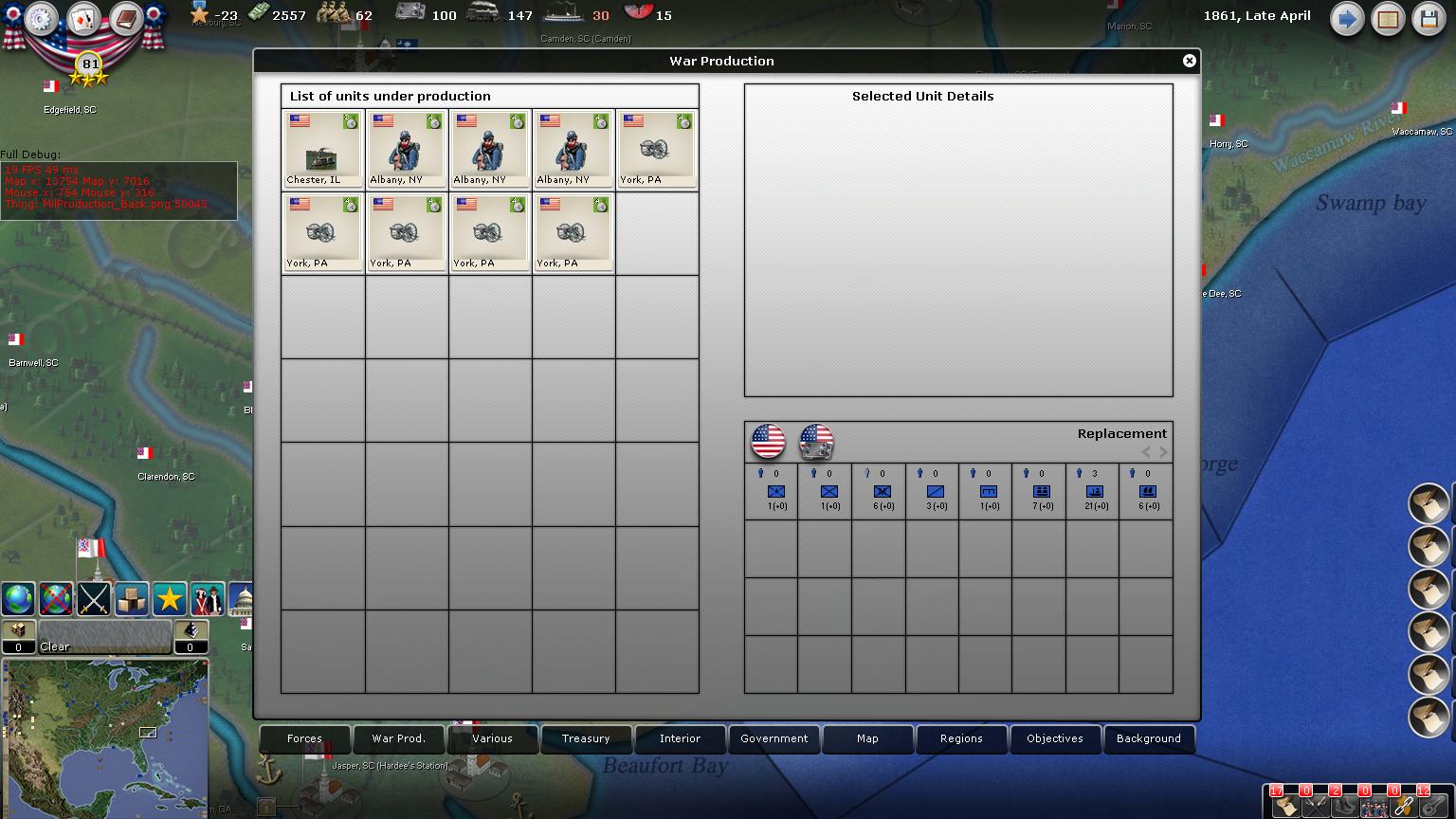Image resolution: width=1456 pixels, height=819 pixels.
Task: Toggle the plain USA flag replacement filter
Action: [768, 442]
